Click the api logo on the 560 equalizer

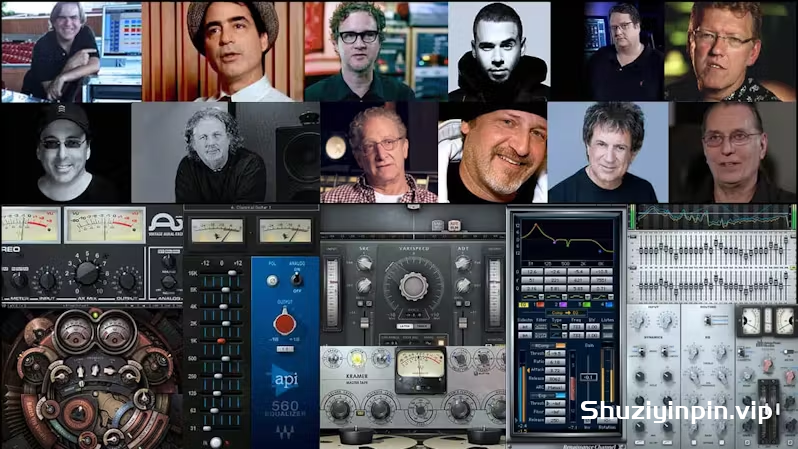[285, 379]
